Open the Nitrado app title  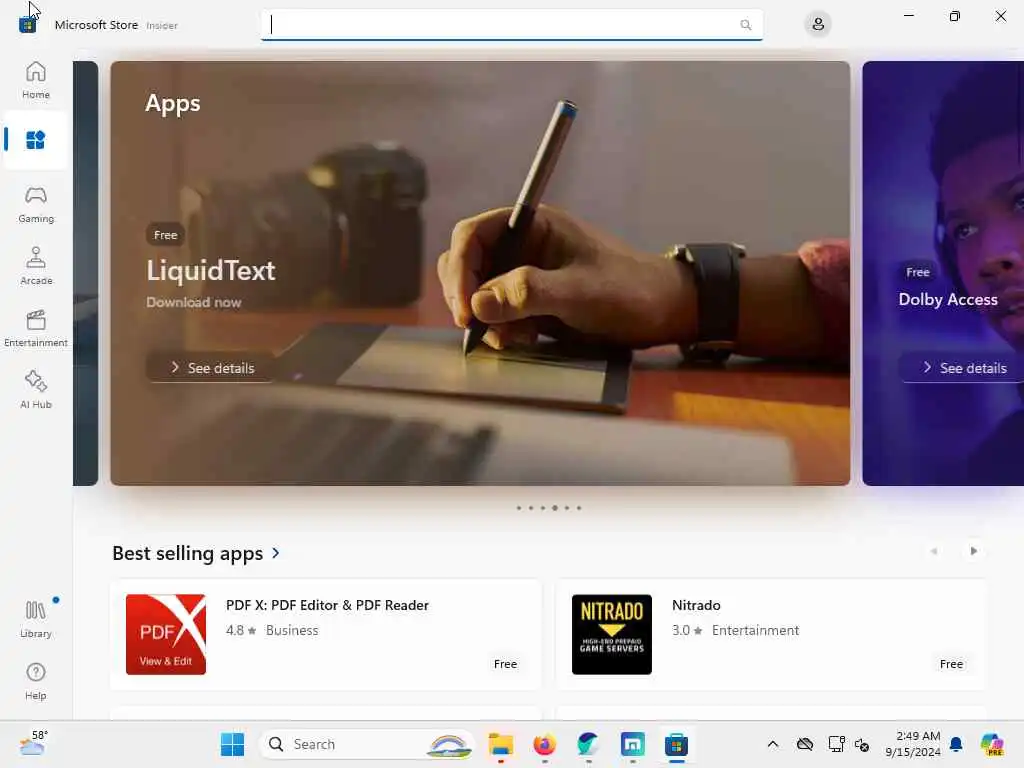click(696, 605)
